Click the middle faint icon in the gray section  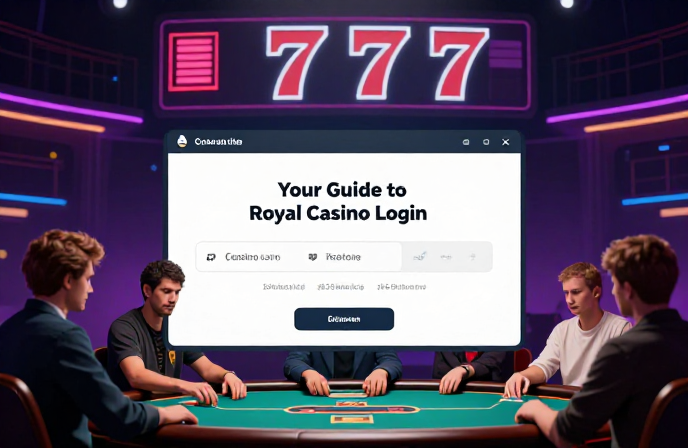tap(446, 257)
